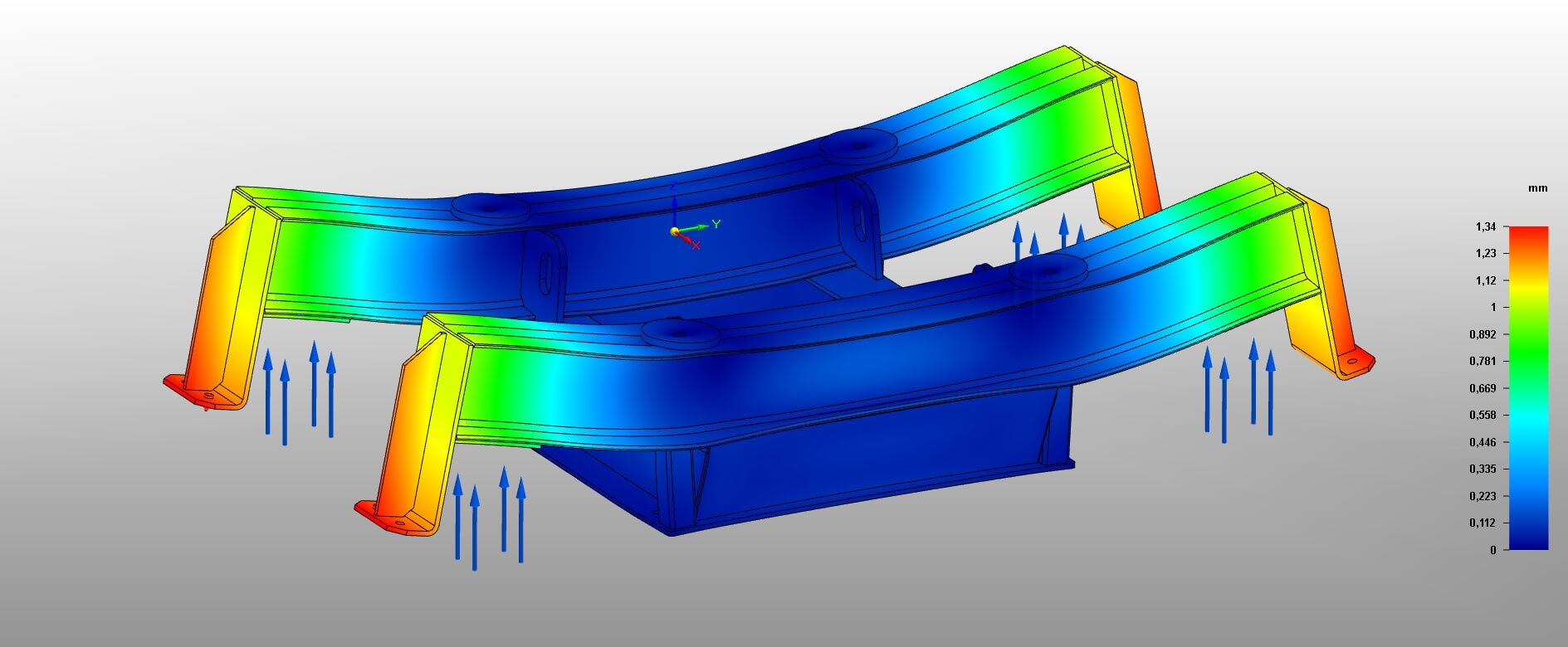The height and width of the screenshot is (647, 1568).
Task: Click the yellow origin sphere of coordinate triad
Action: click(x=675, y=231)
